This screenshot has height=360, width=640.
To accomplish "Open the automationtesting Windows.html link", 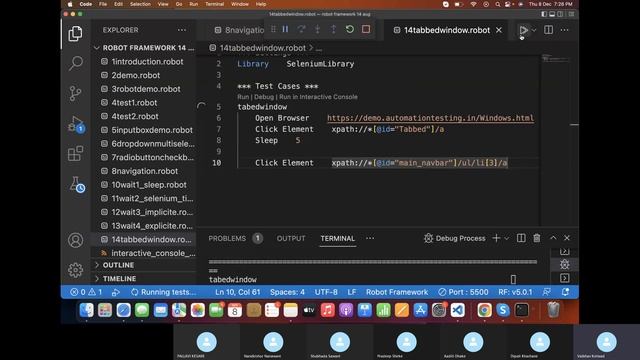I will (430, 118).
